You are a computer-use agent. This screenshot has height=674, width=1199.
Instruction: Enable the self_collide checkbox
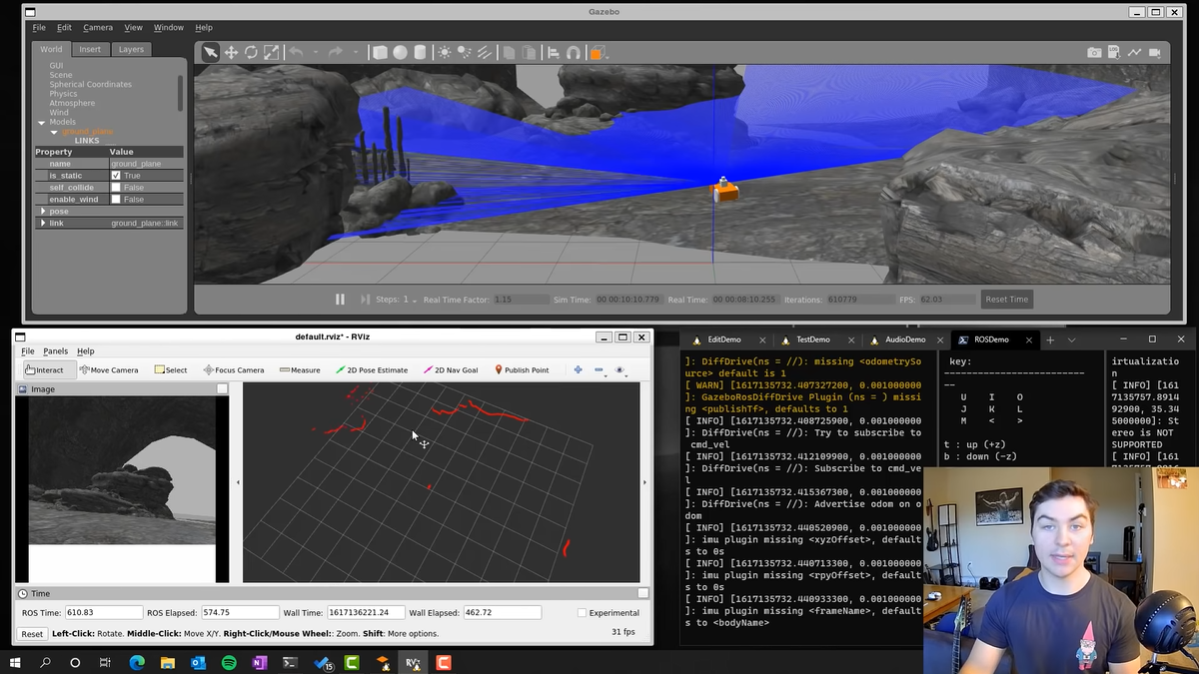(116, 188)
